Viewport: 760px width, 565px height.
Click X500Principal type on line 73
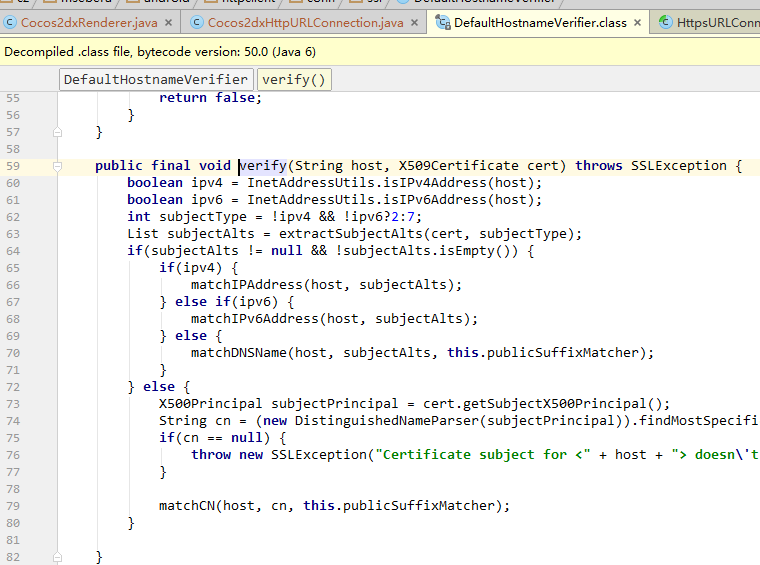[211, 404]
